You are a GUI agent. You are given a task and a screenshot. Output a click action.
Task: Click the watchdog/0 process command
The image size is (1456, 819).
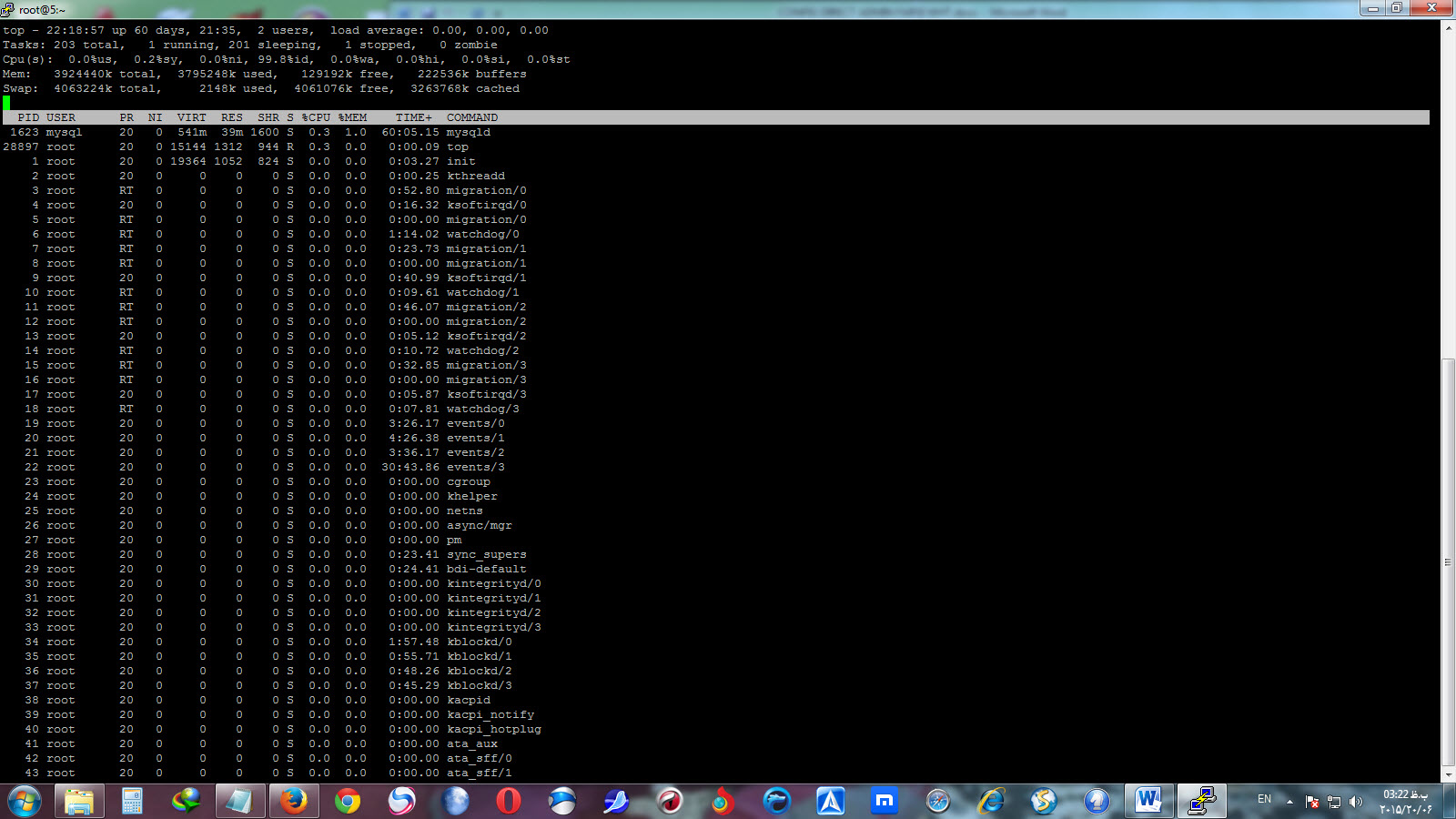coord(483,234)
